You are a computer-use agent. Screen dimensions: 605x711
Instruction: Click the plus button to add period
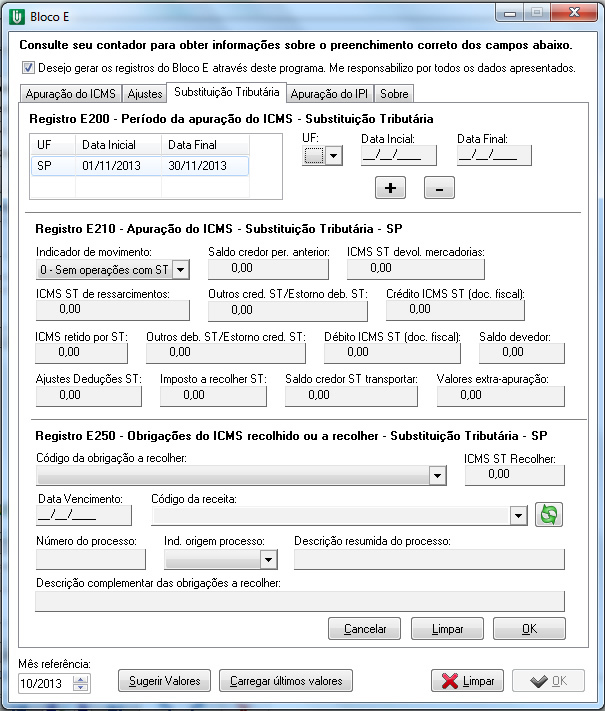click(390, 186)
